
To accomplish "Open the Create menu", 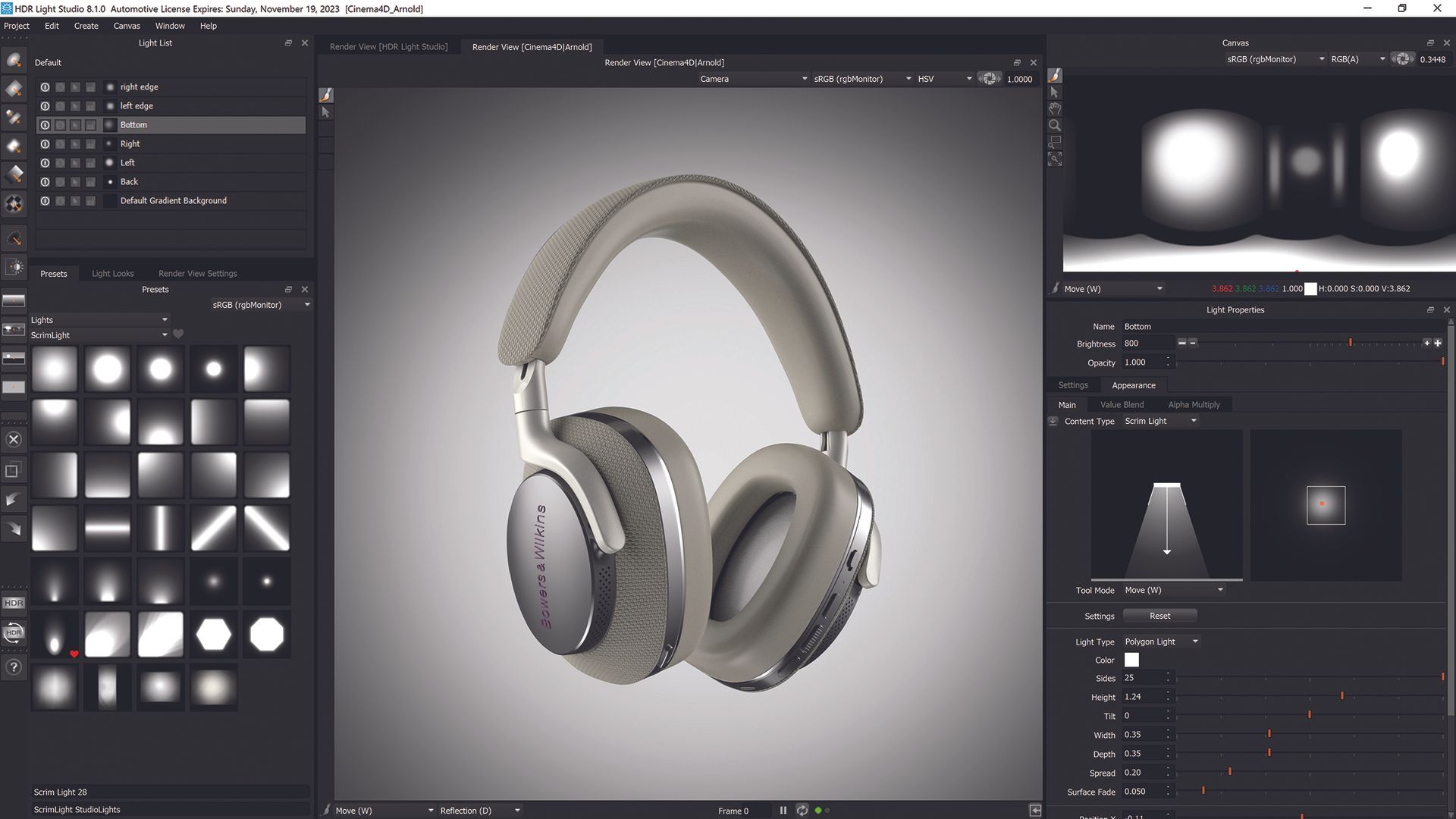I will (x=86, y=25).
